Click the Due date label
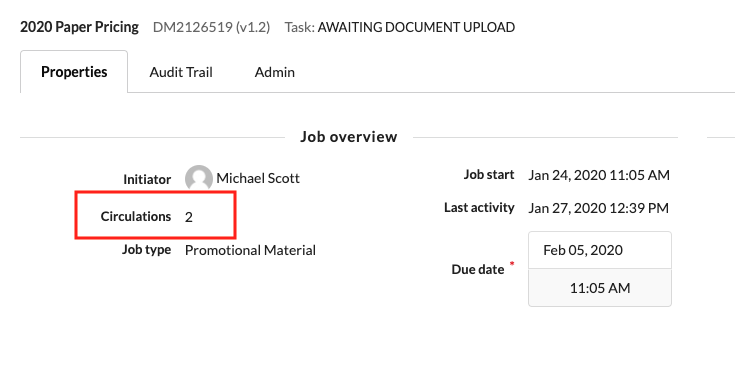This screenshot has width=735, height=369. [x=478, y=269]
